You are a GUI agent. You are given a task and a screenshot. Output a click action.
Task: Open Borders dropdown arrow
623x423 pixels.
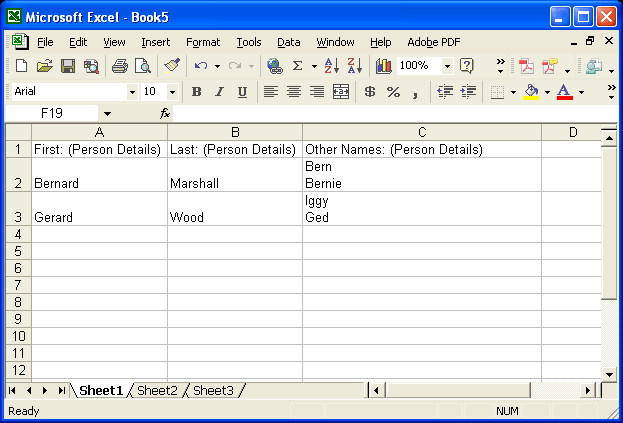[x=513, y=92]
